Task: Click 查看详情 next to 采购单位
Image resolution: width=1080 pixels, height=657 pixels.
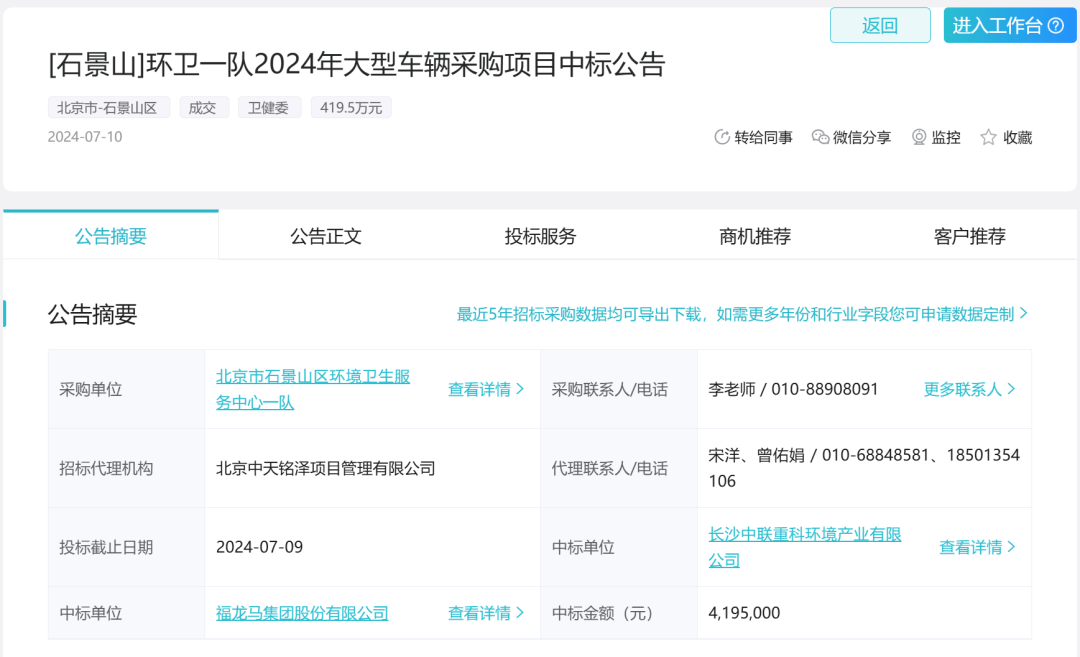Action: 486,389
